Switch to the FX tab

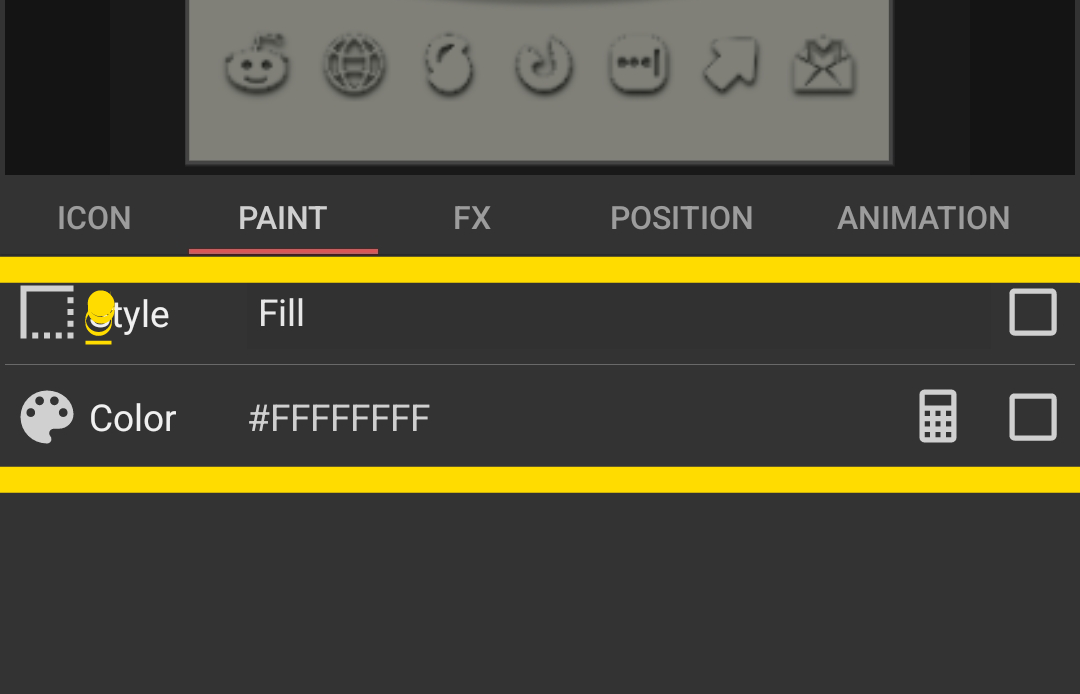click(x=472, y=218)
